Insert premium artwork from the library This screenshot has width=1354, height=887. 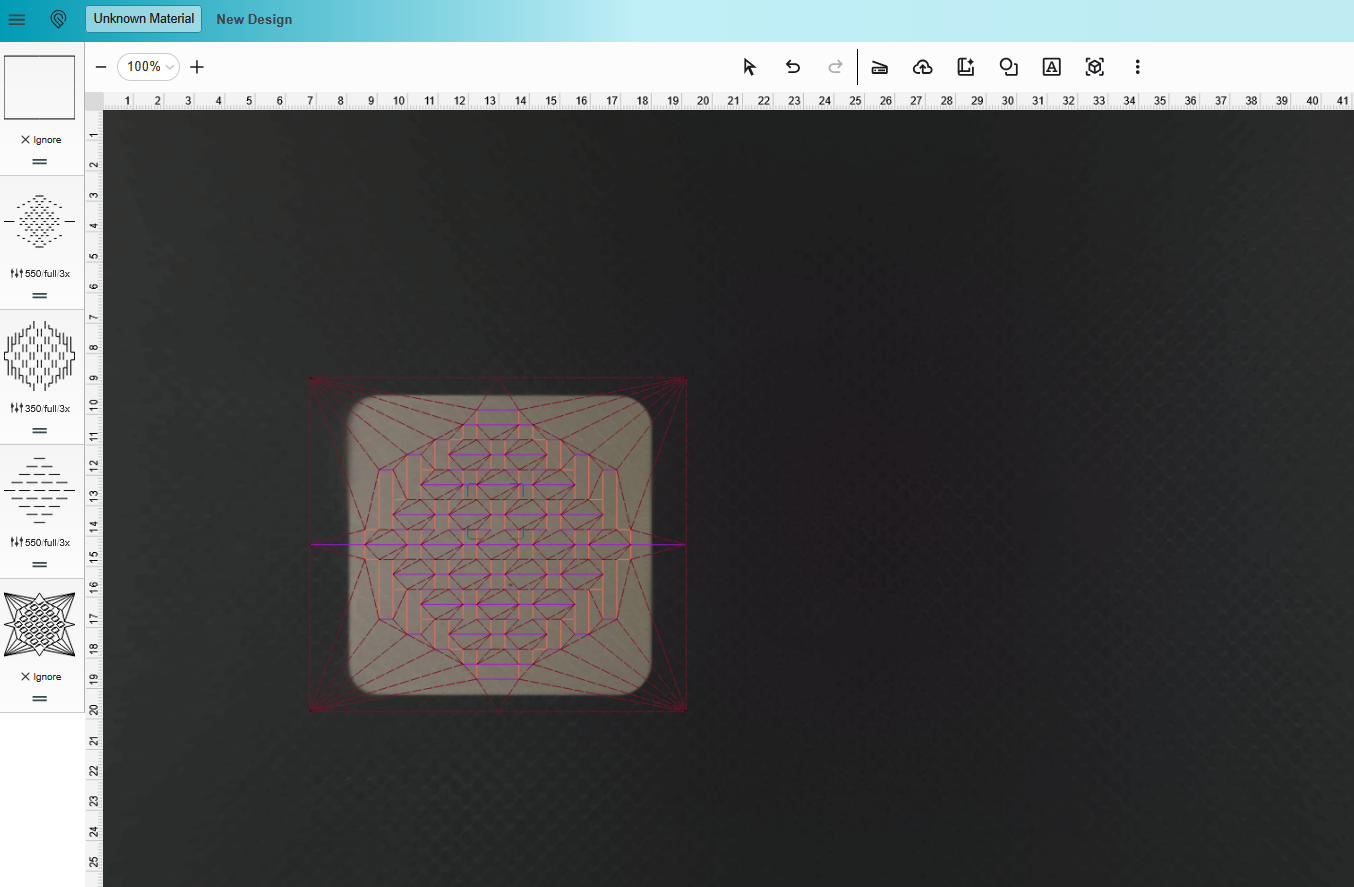(x=965, y=67)
